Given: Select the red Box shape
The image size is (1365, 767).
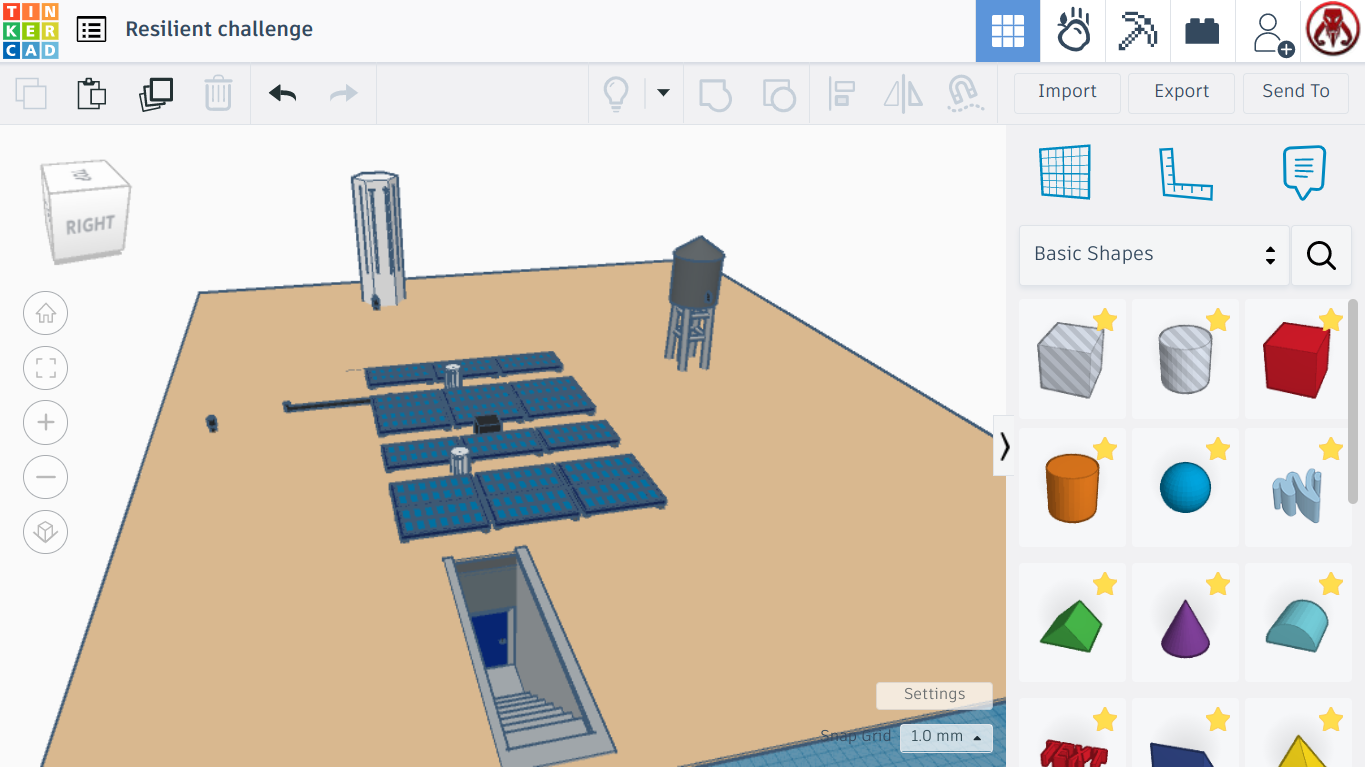Looking at the screenshot, I should [x=1298, y=358].
